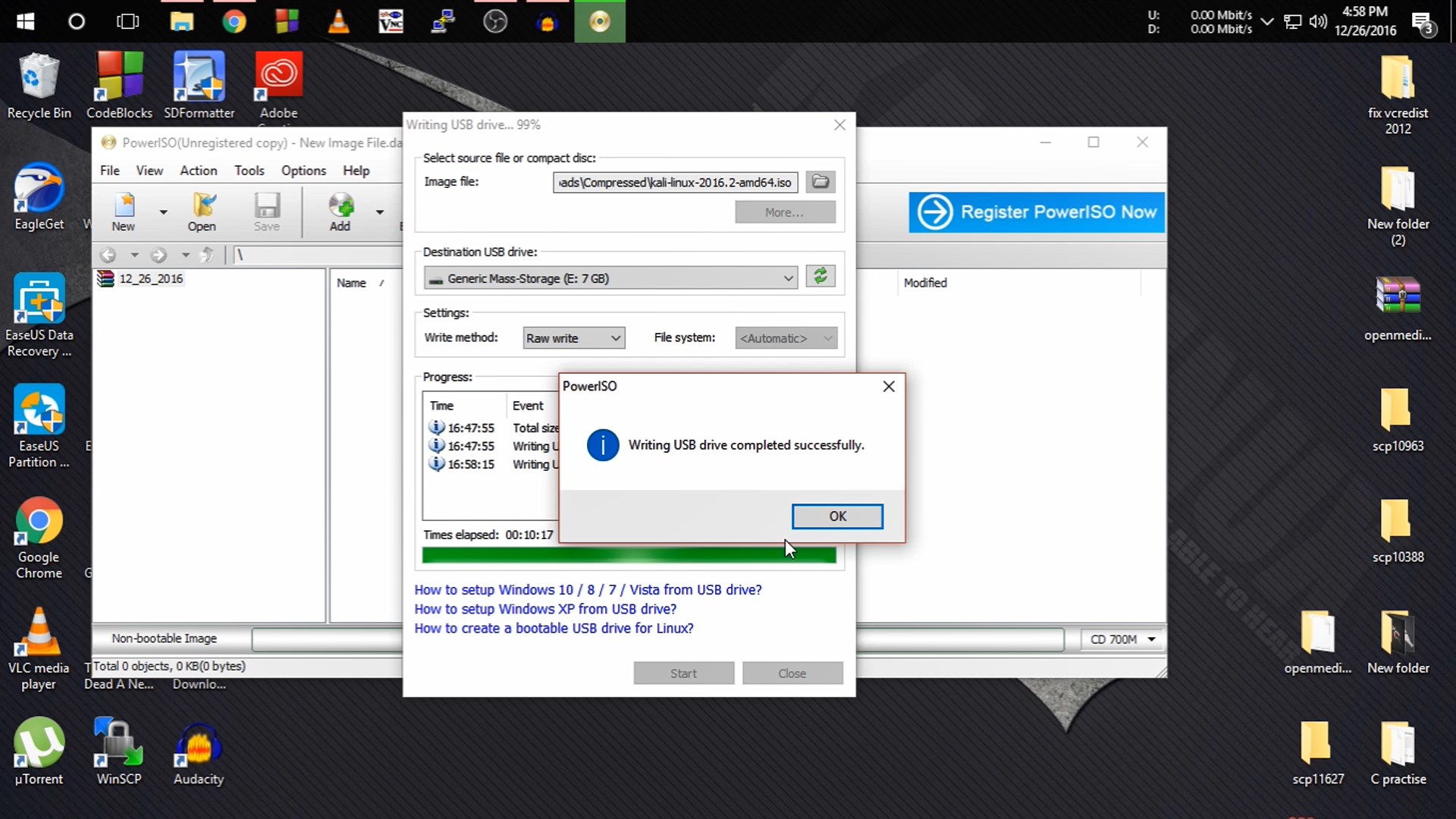This screenshot has height=819, width=1456.
Task: Refresh the destination USB drive list
Action: coord(821,277)
